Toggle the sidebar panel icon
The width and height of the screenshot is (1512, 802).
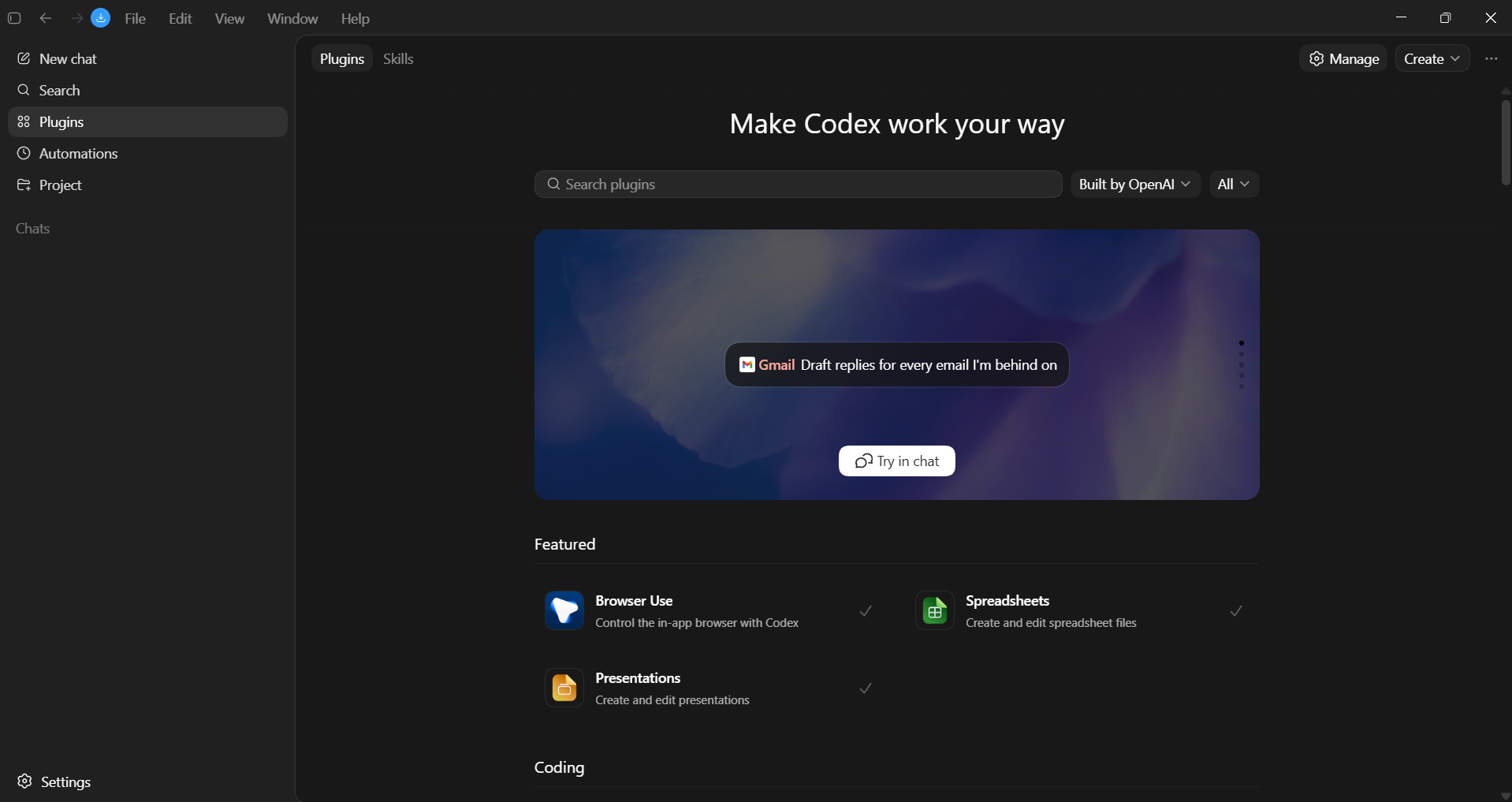(14, 18)
